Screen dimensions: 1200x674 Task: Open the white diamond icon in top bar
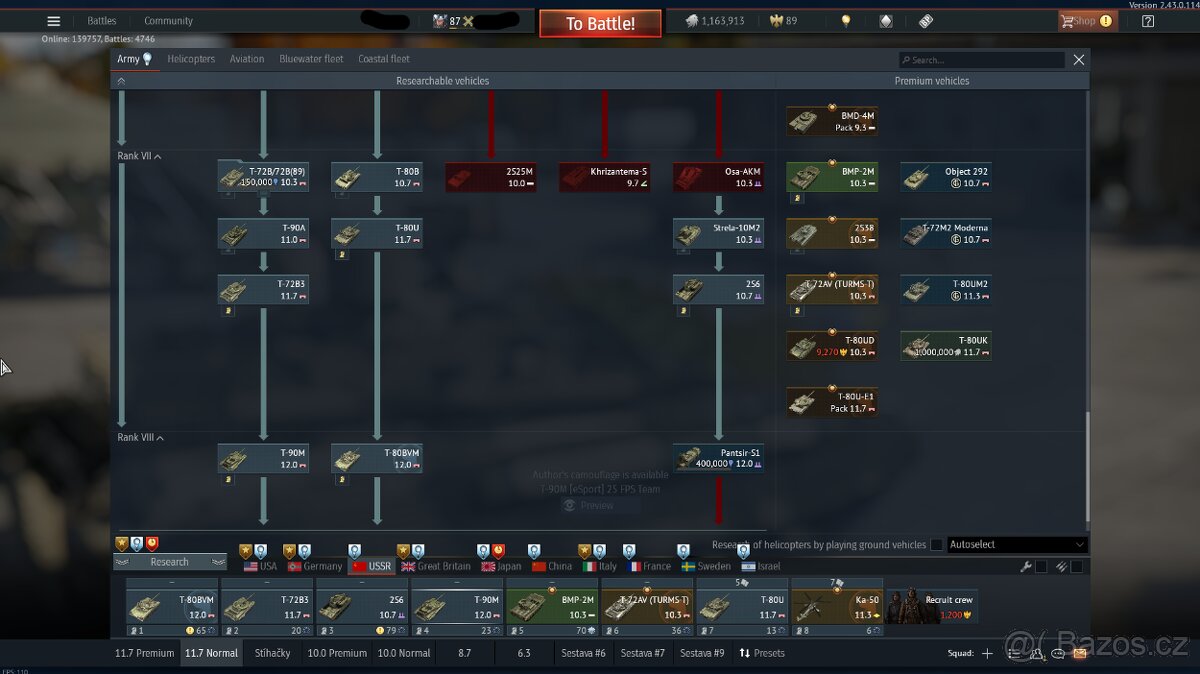tap(886, 21)
